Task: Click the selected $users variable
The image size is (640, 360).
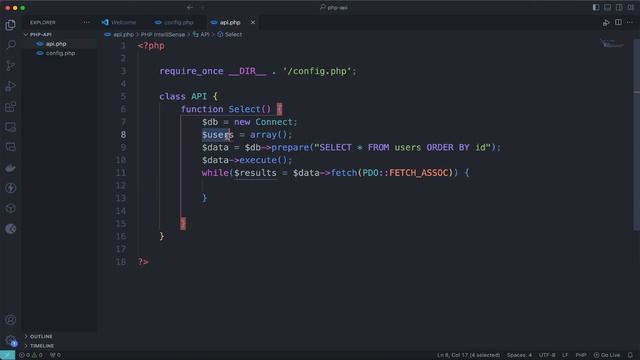Action: click(218, 135)
